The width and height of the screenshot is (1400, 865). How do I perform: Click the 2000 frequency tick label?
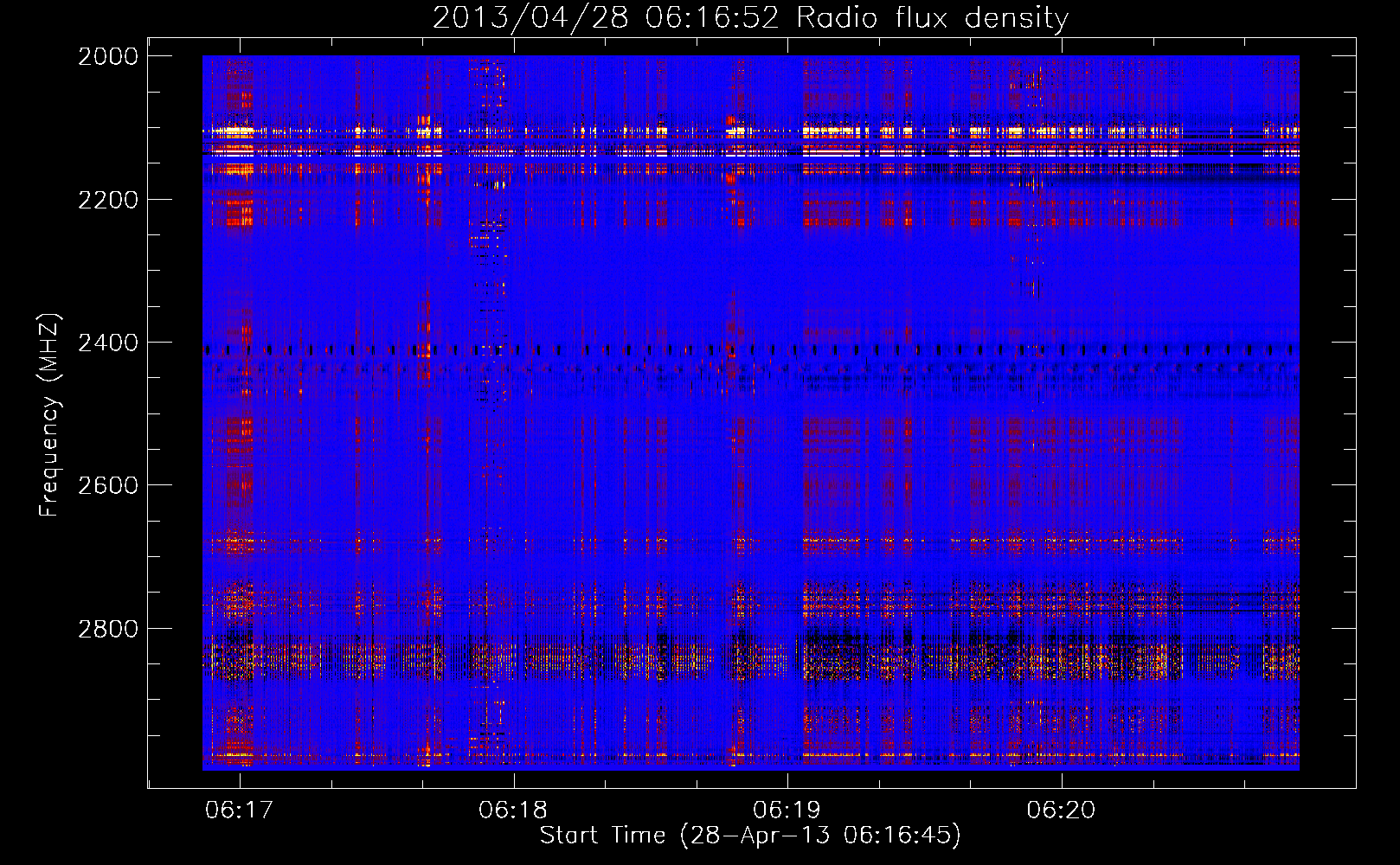click(108, 56)
